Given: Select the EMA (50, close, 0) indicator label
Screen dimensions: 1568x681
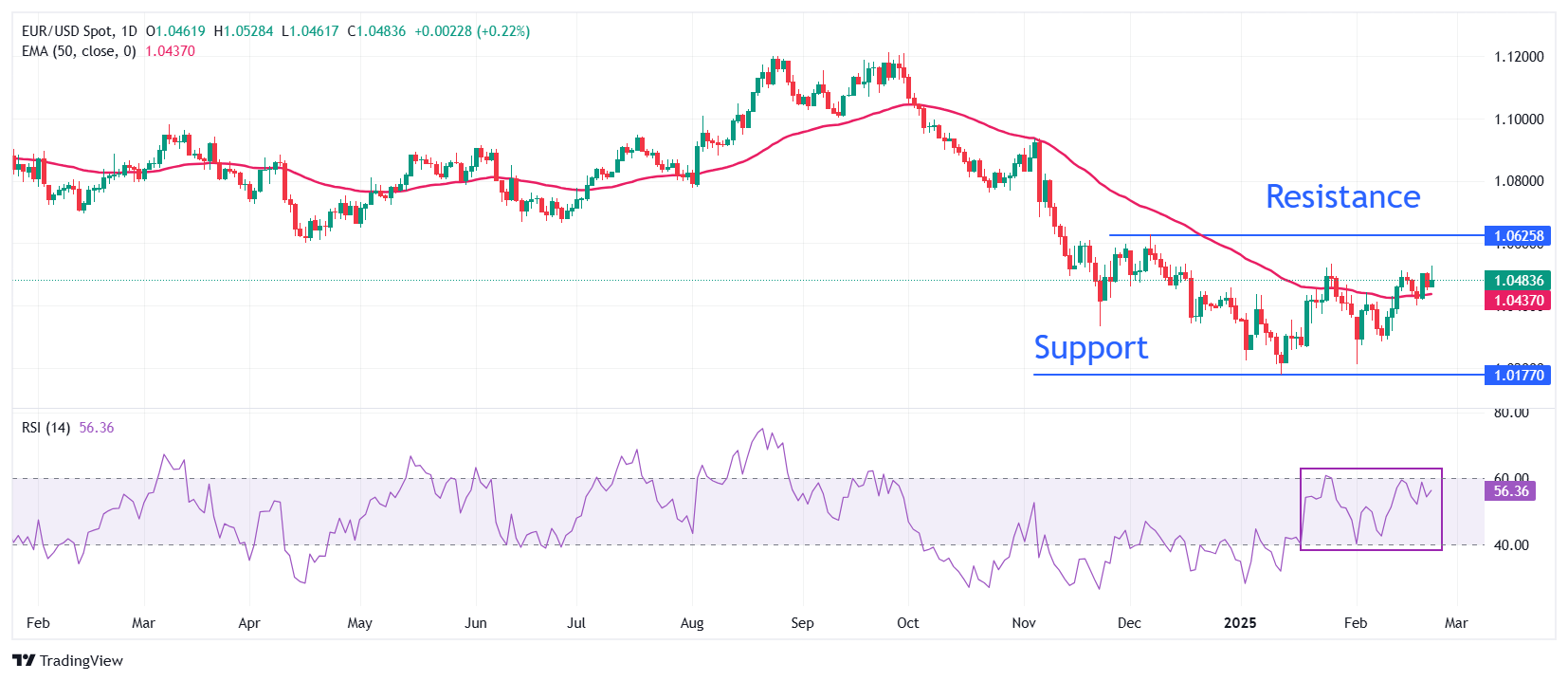Looking at the screenshot, I should pyautogui.click(x=79, y=51).
